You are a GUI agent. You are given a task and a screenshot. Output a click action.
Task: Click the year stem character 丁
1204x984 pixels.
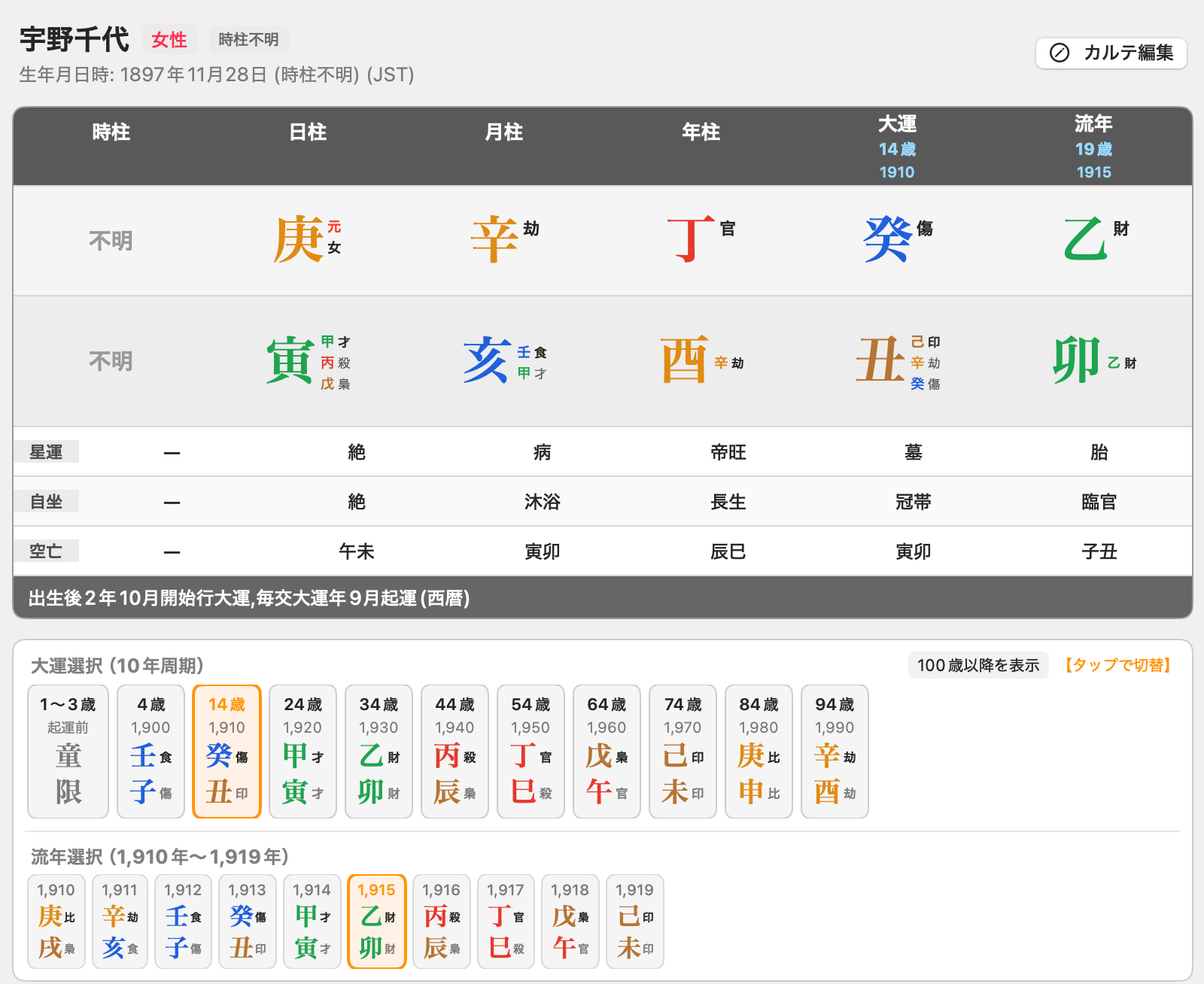click(x=691, y=240)
